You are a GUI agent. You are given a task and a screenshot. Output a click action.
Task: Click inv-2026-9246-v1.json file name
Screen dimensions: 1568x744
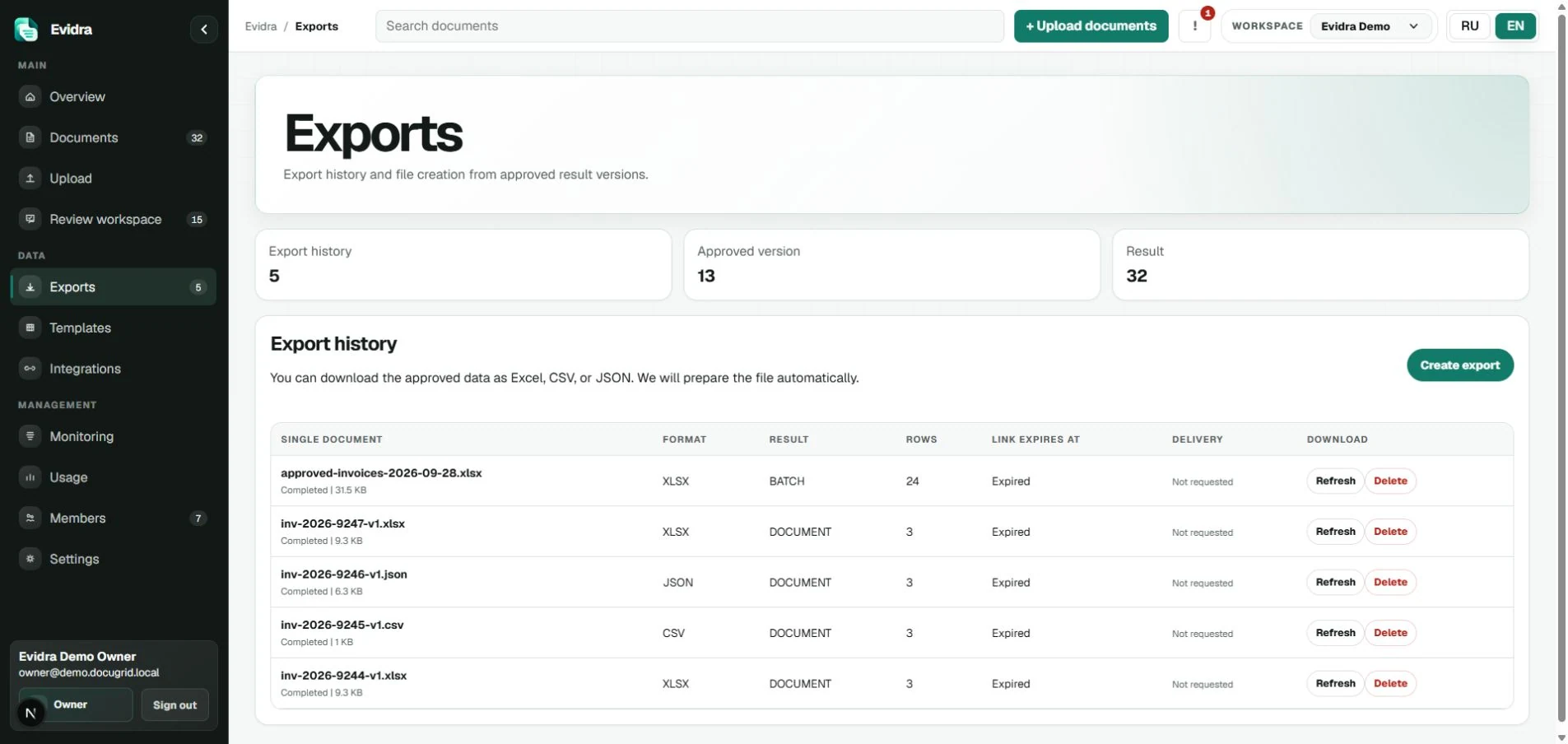(344, 574)
